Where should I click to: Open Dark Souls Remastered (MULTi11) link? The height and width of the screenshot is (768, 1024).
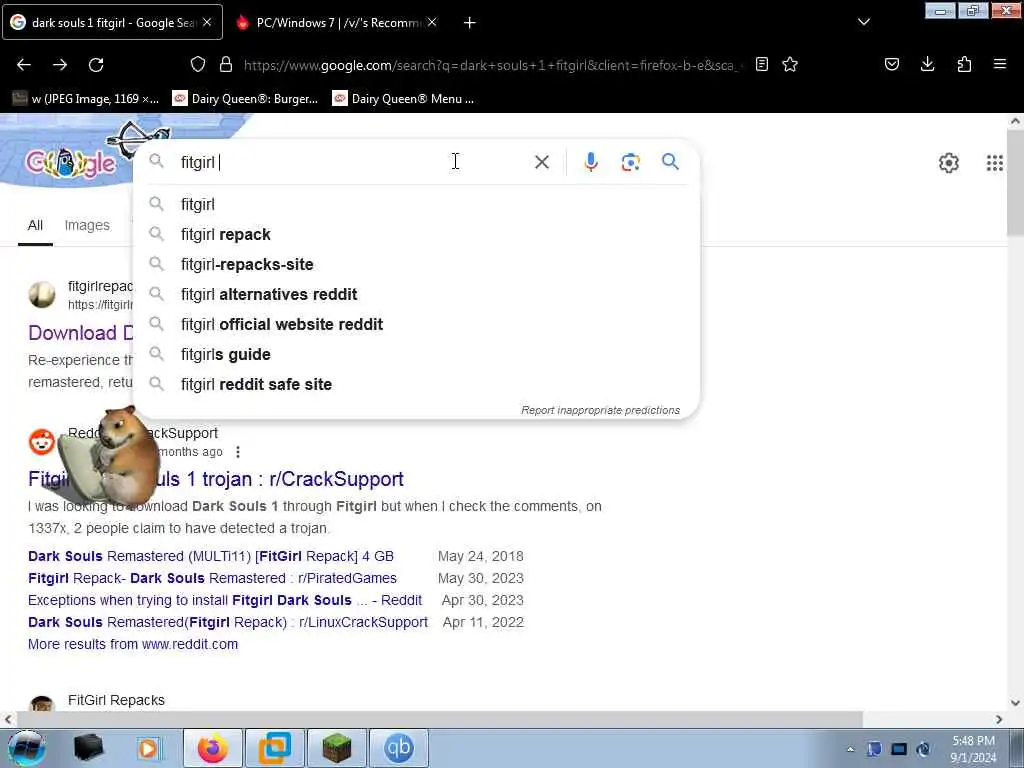(211, 556)
